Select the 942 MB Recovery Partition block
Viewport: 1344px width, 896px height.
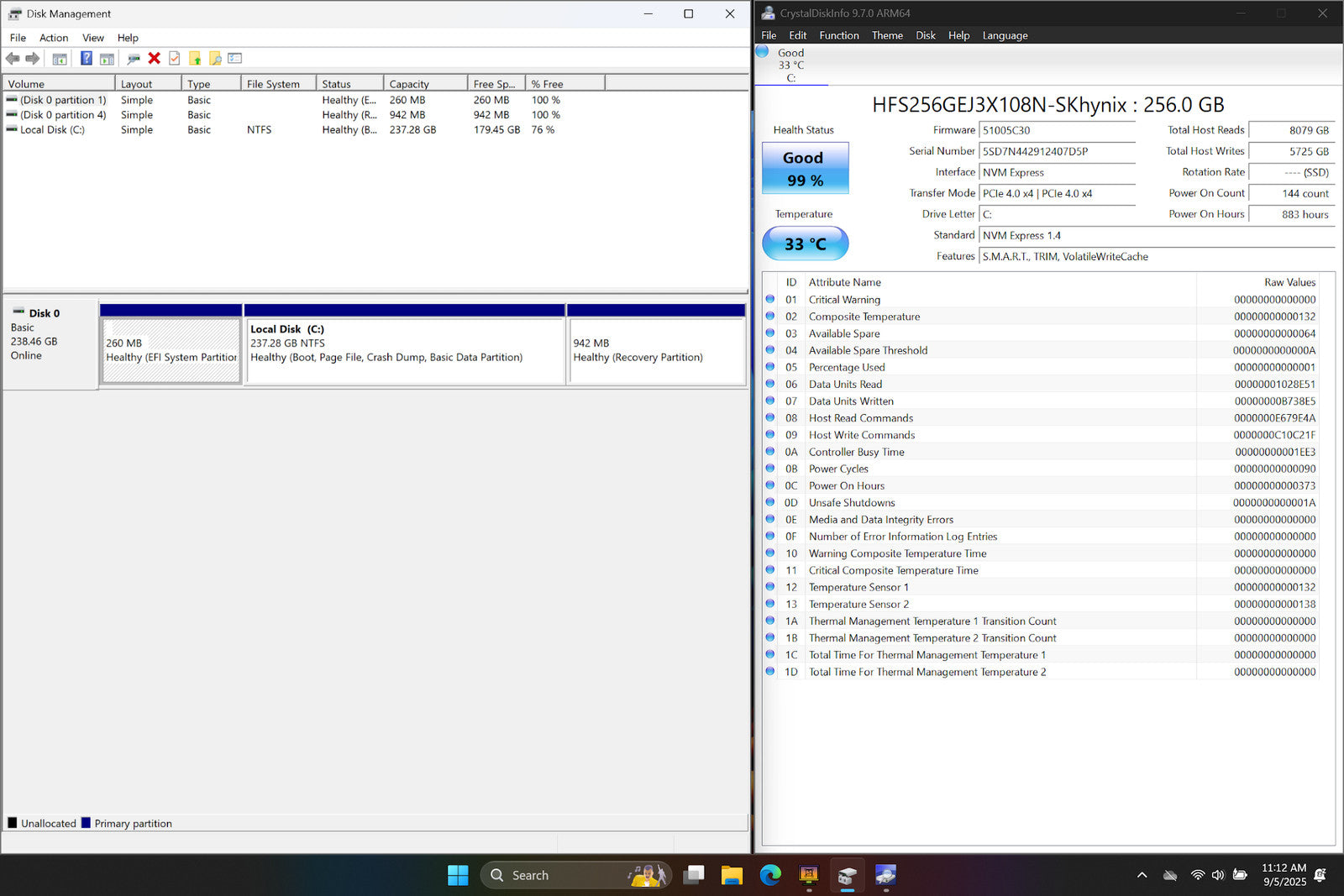click(x=657, y=344)
